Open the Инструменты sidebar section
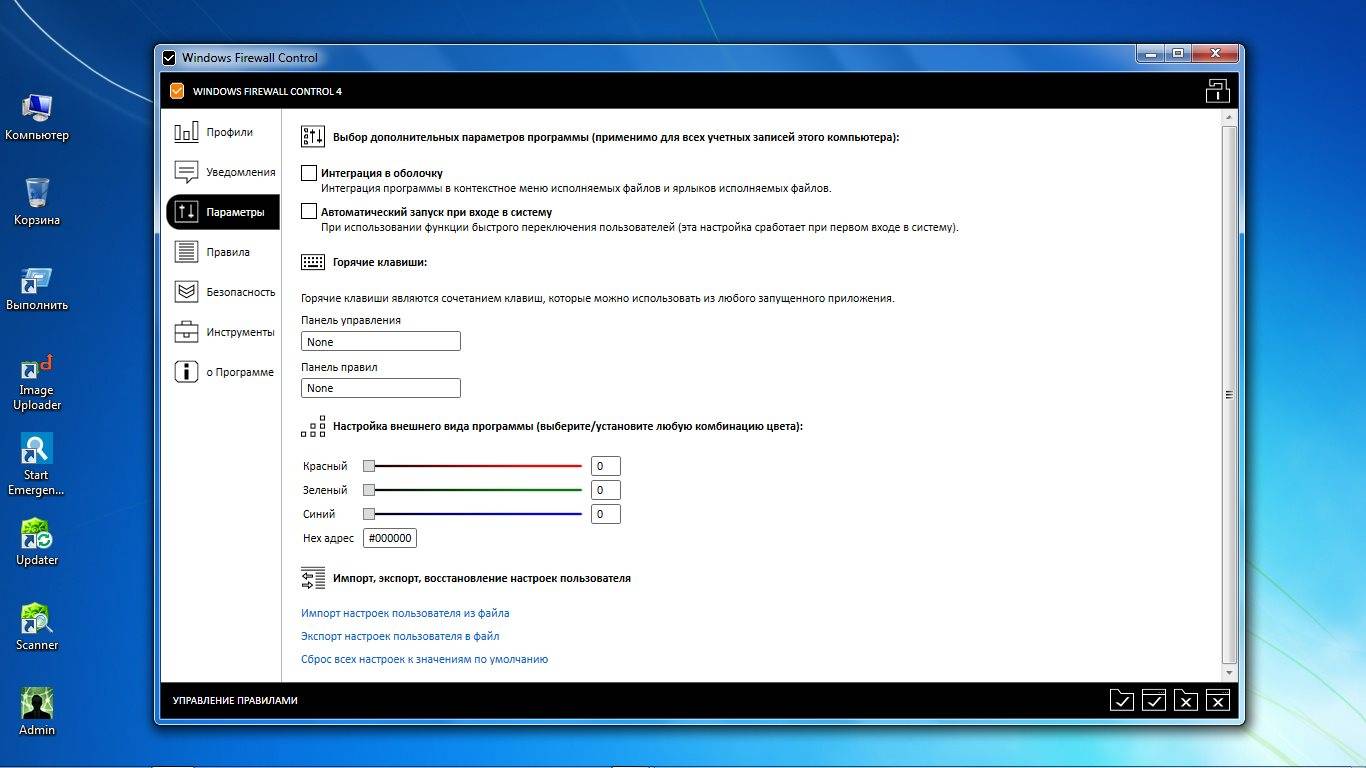Viewport: 1366px width, 768px height. (x=222, y=332)
